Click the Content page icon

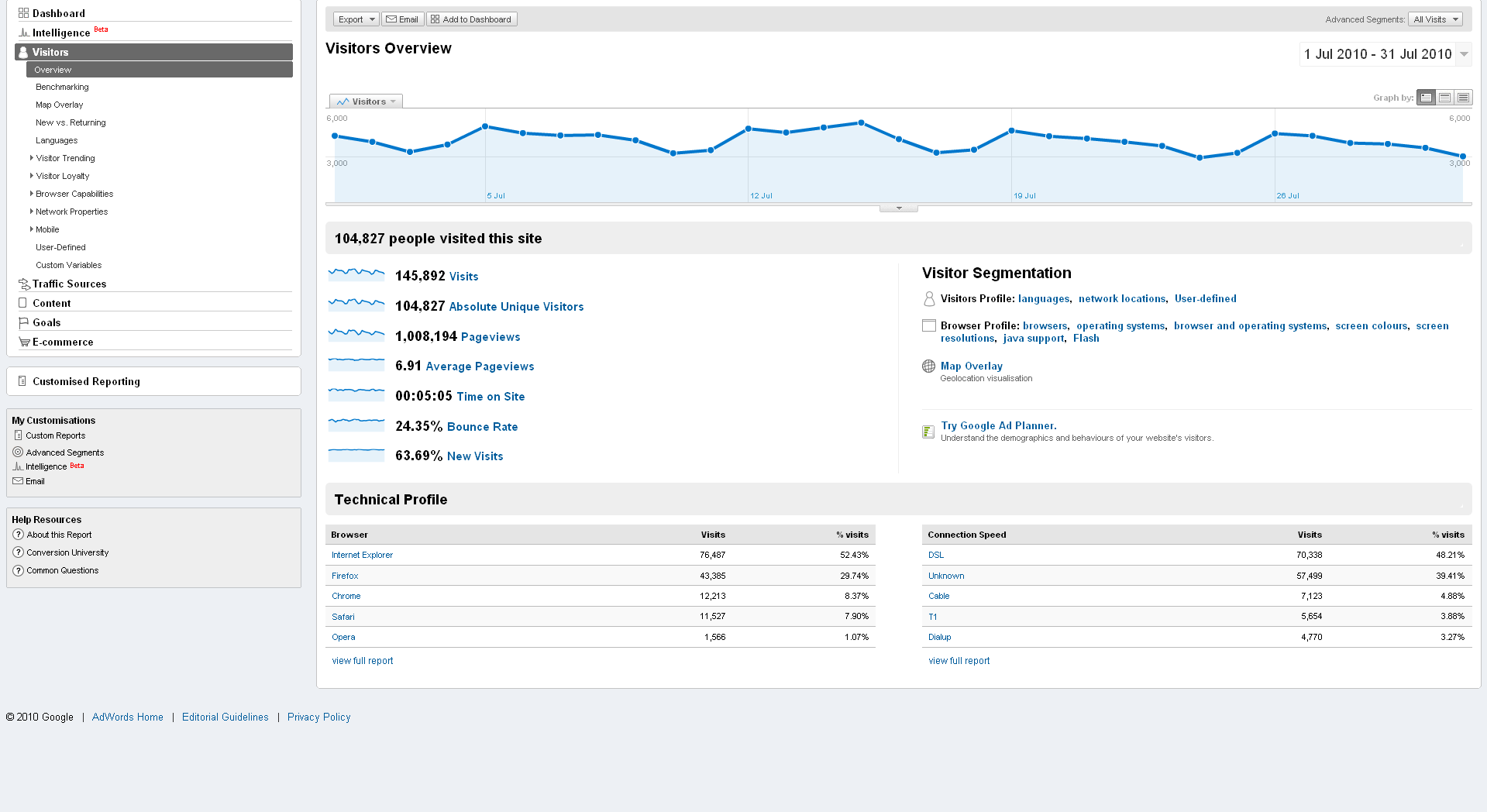(x=22, y=303)
